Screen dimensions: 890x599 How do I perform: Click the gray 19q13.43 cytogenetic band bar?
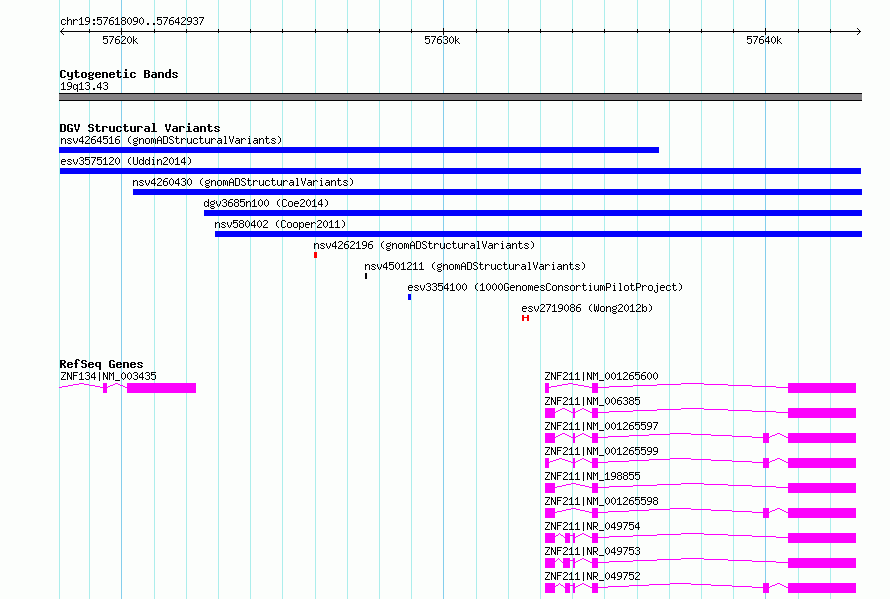(460, 97)
